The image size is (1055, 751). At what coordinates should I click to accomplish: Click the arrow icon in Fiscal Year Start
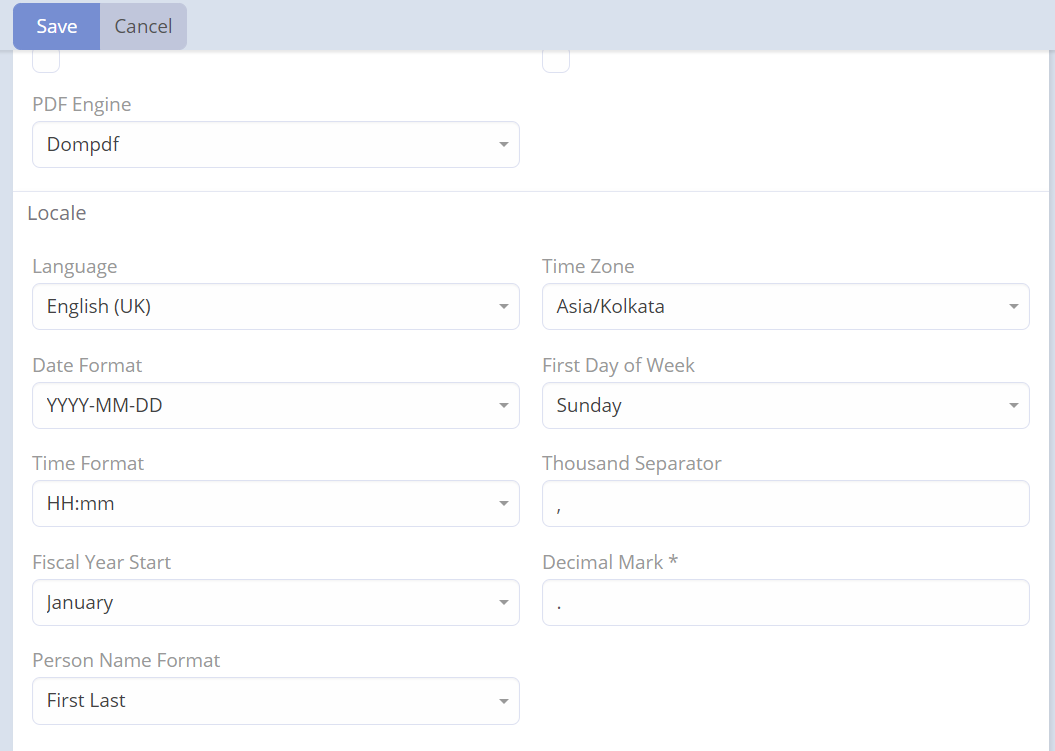[x=504, y=603]
